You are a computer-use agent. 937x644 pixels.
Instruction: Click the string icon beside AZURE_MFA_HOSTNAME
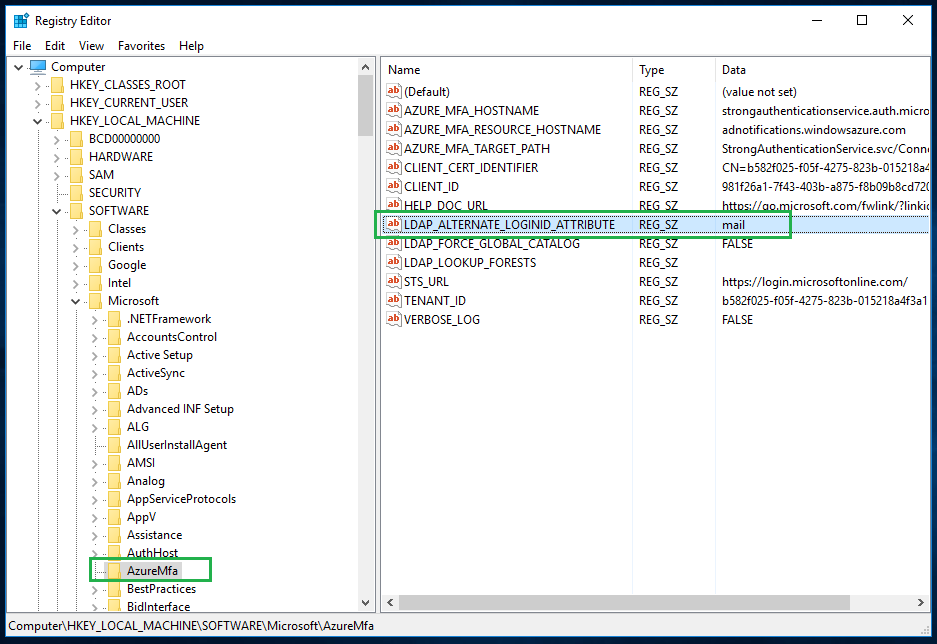coord(394,111)
